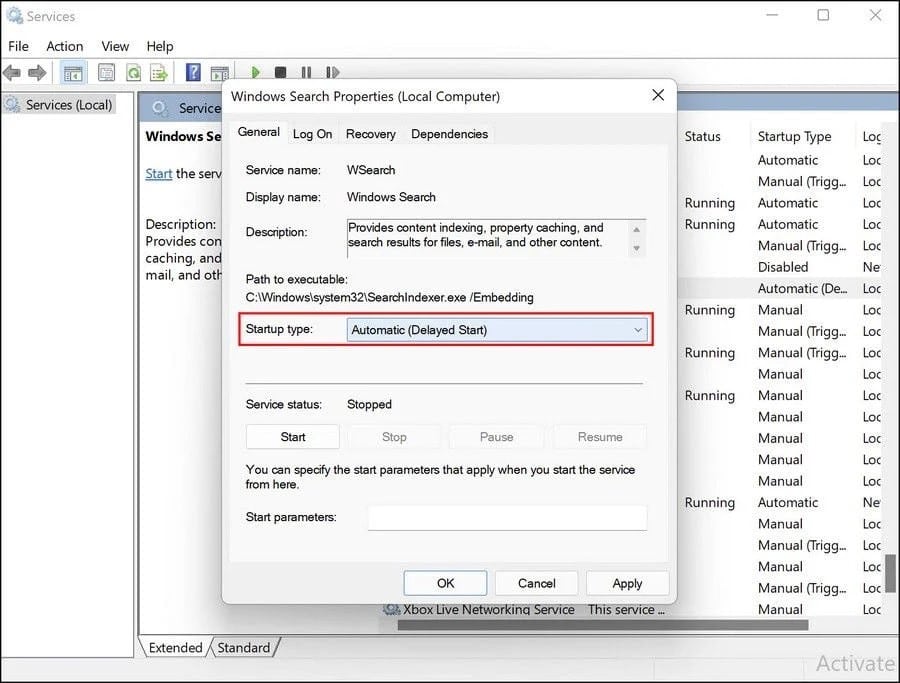The width and height of the screenshot is (900, 683).
Task: Click the Start service button
Action: click(292, 437)
